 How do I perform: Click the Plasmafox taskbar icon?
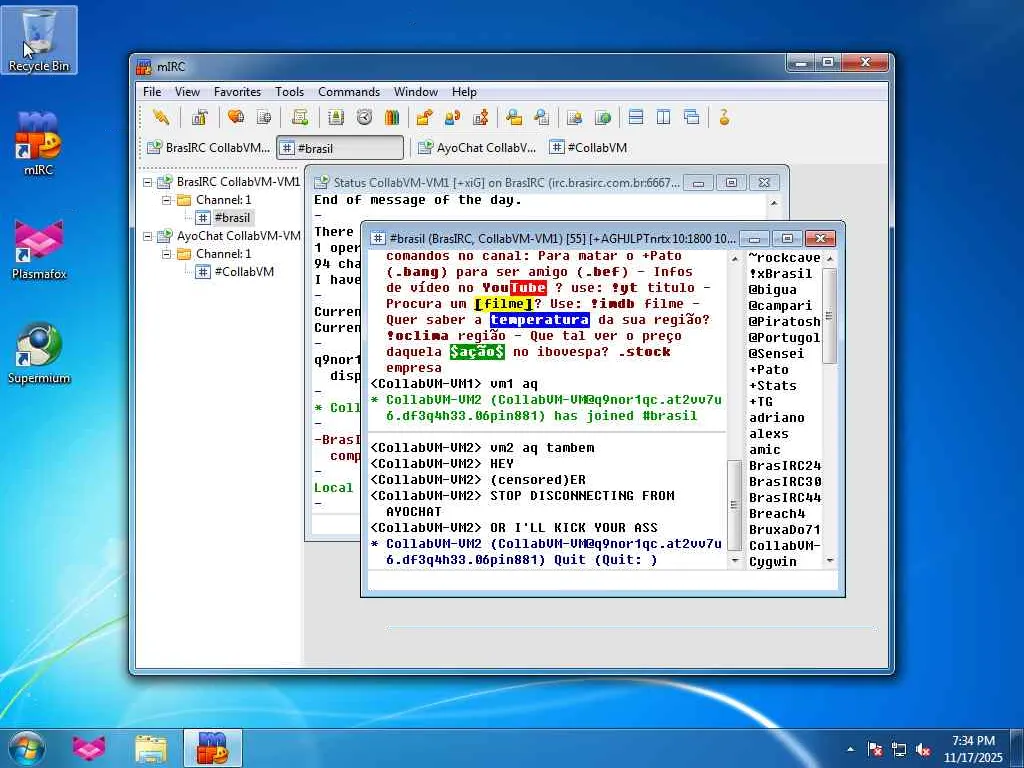click(x=89, y=748)
